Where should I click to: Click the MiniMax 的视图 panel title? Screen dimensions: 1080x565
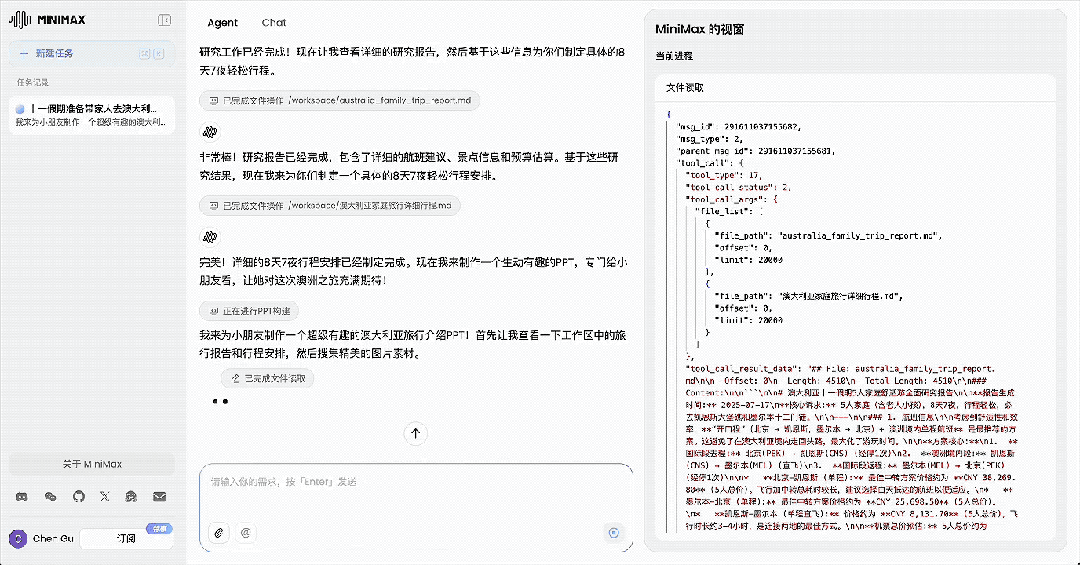point(699,29)
